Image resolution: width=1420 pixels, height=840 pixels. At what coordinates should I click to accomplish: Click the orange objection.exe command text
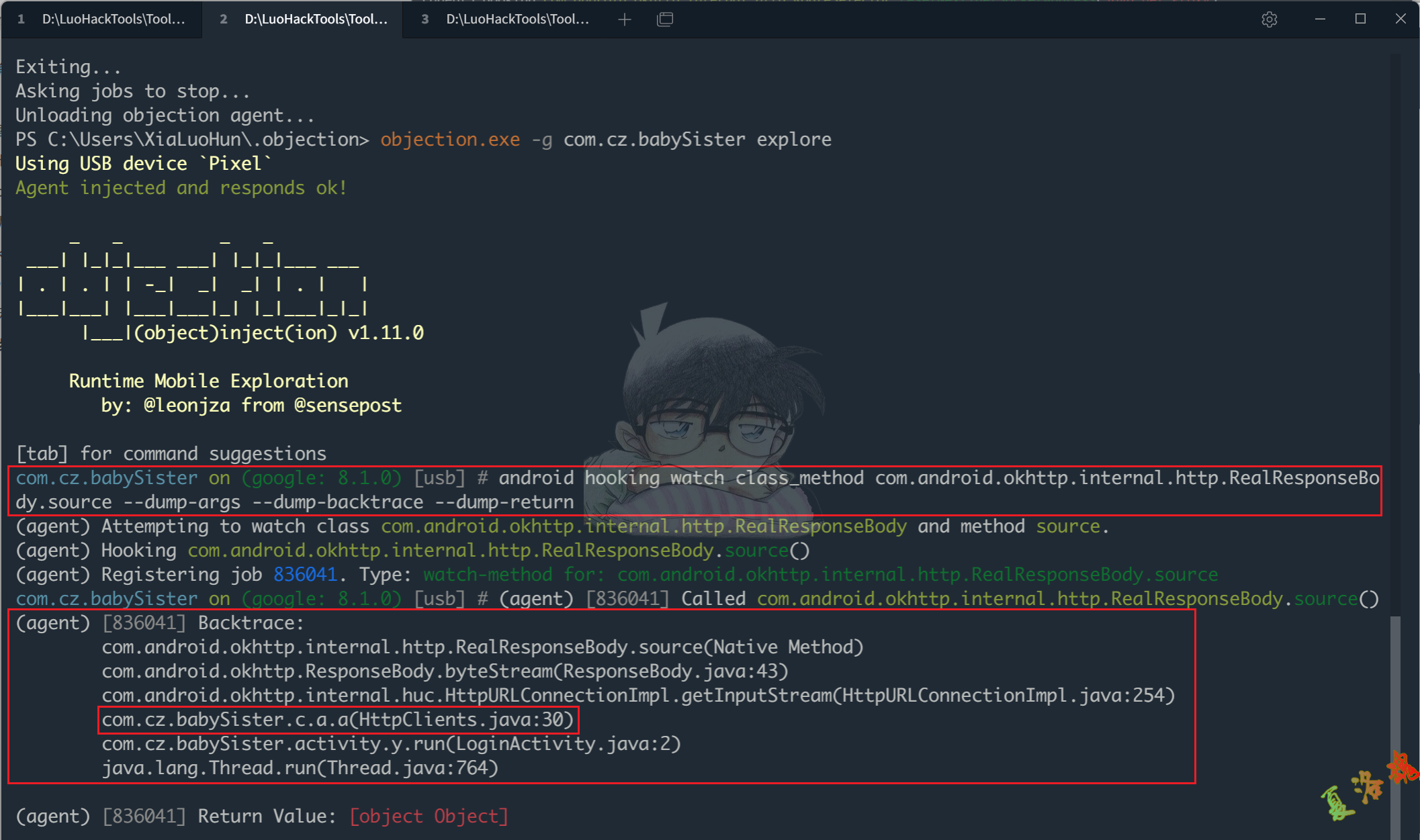point(449,139)
